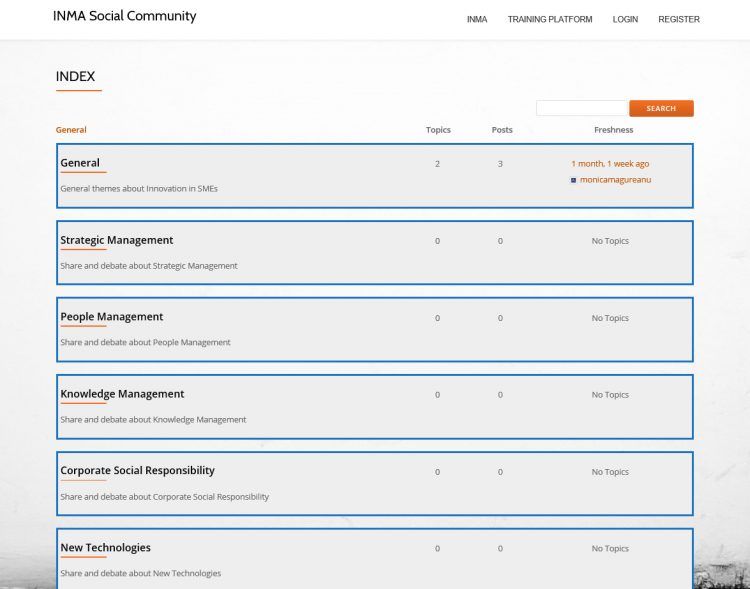Click 'Share and debate about People Management' text

pos(145,342)
